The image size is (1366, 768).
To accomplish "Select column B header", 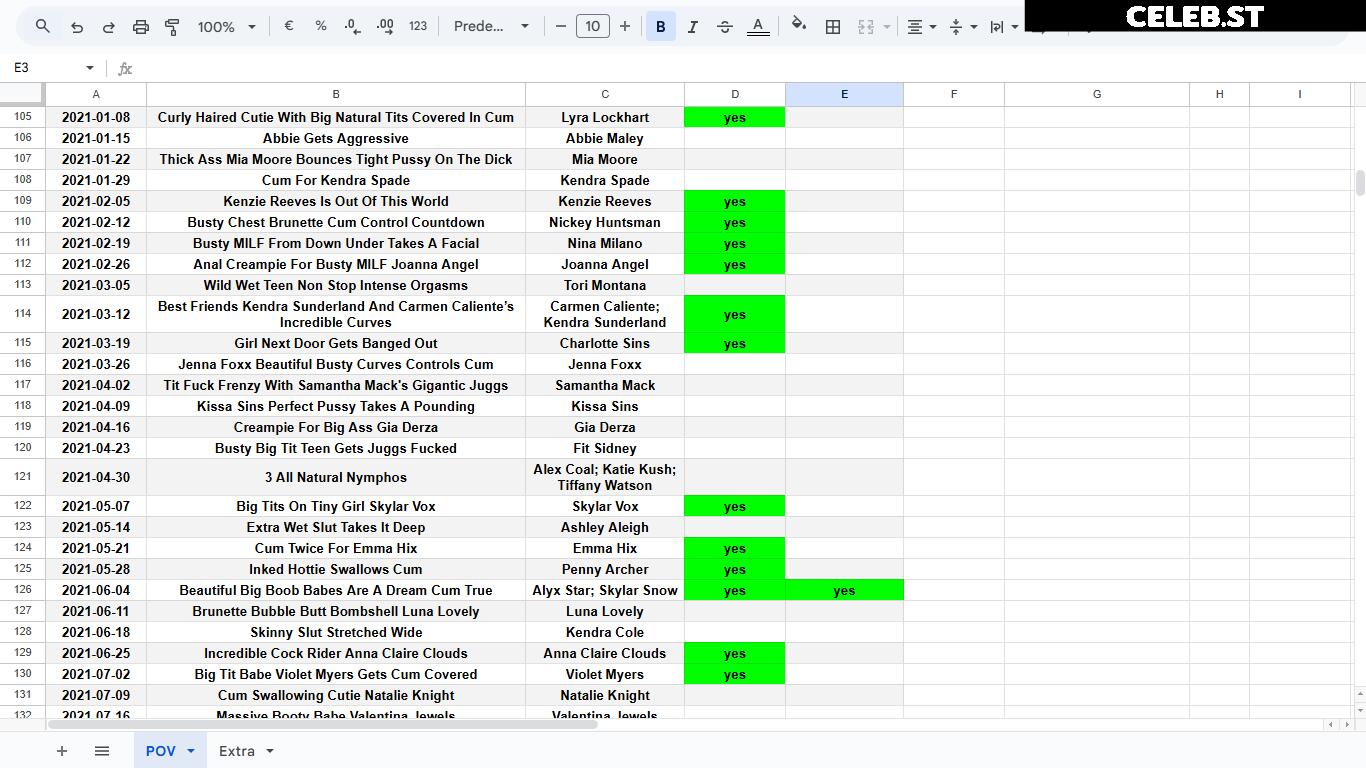I will coord(336,94).
